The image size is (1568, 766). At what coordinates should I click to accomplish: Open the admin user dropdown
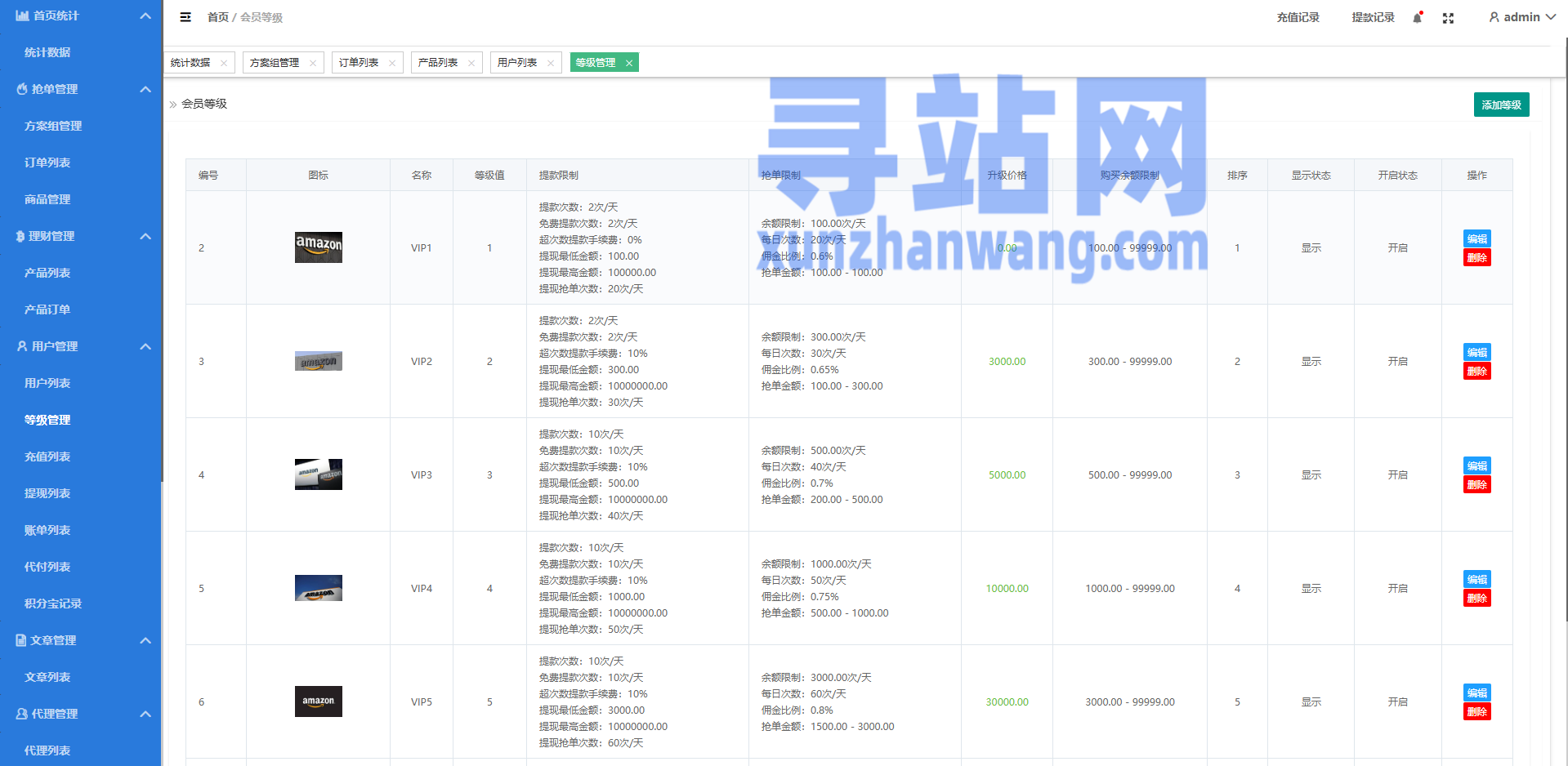[x=1521, y=17]
